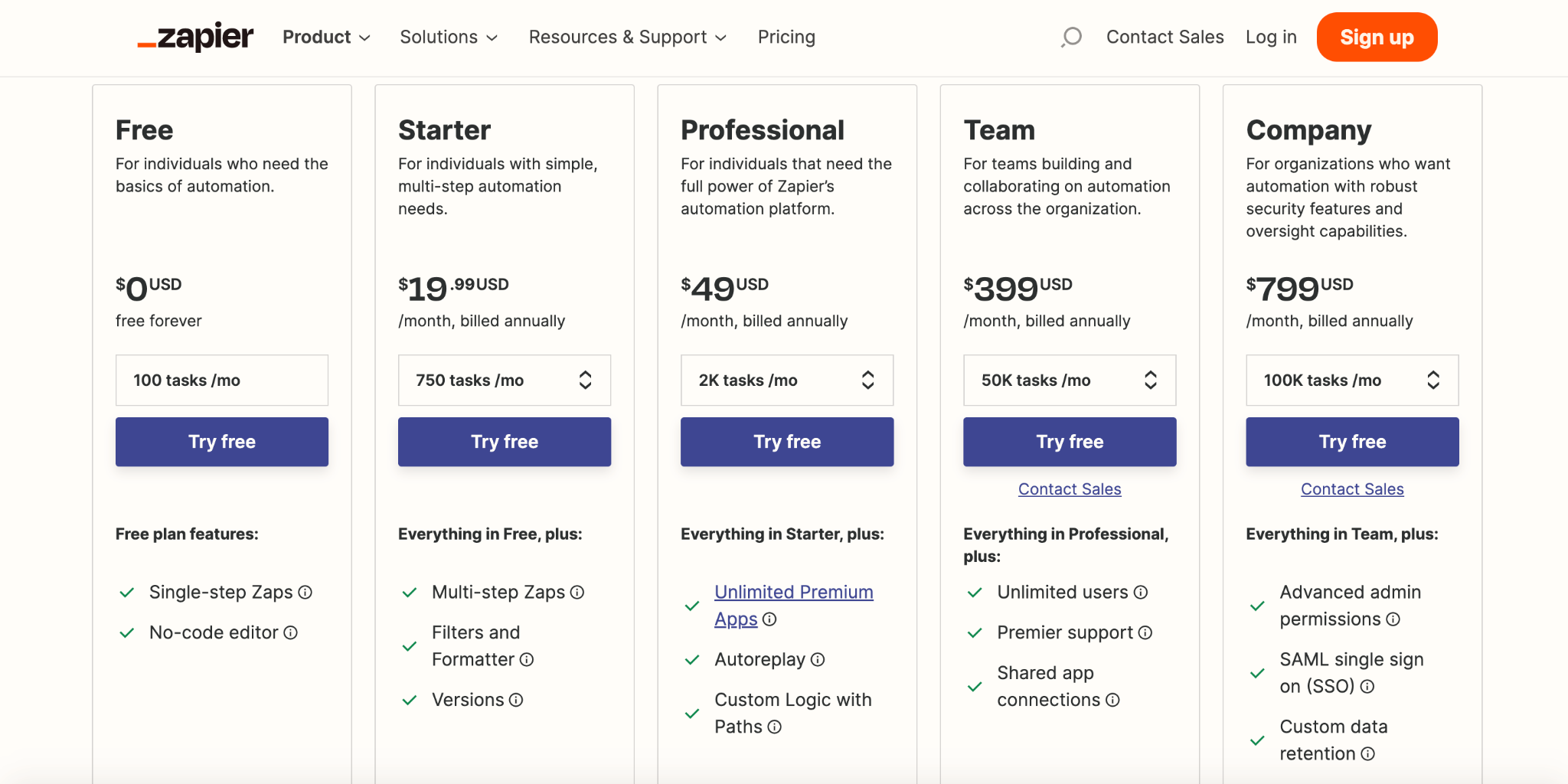Screen dimensions: 1568x784
Task: Click the orange Sign up button
Action: [x=1376, y=37]
